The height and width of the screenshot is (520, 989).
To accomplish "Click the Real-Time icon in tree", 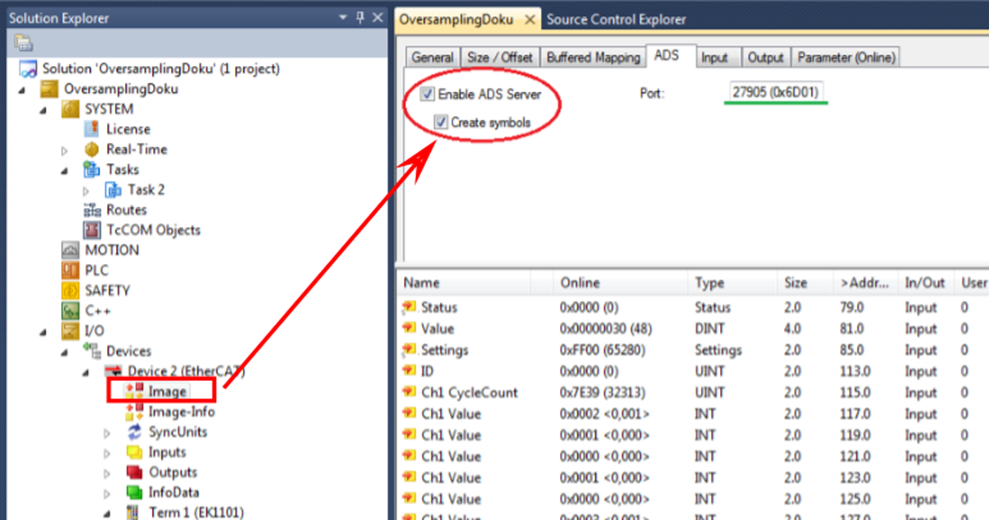I will (91, 149).
